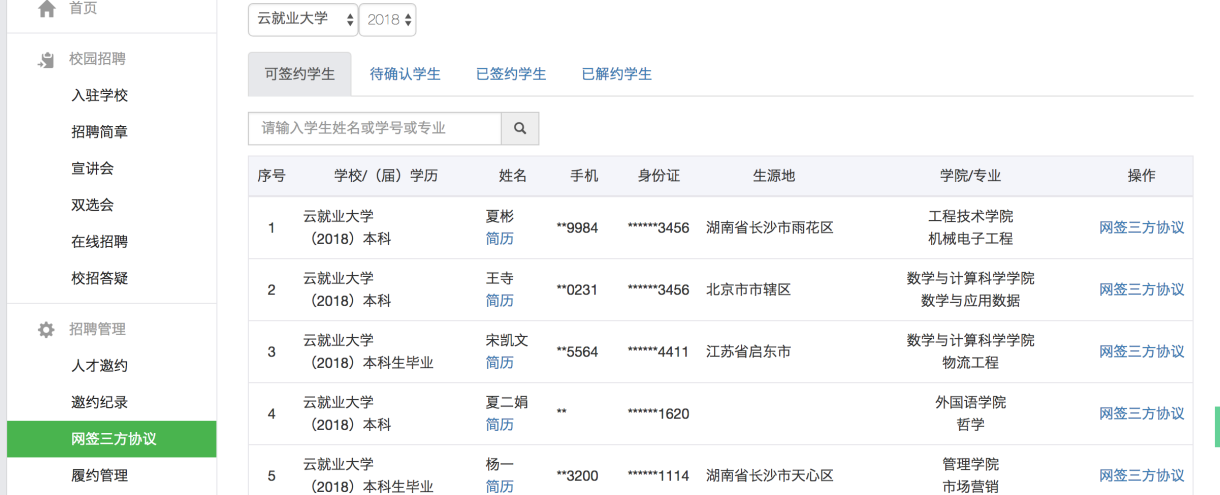Open the 云就业大学 school dropdown

302,19
